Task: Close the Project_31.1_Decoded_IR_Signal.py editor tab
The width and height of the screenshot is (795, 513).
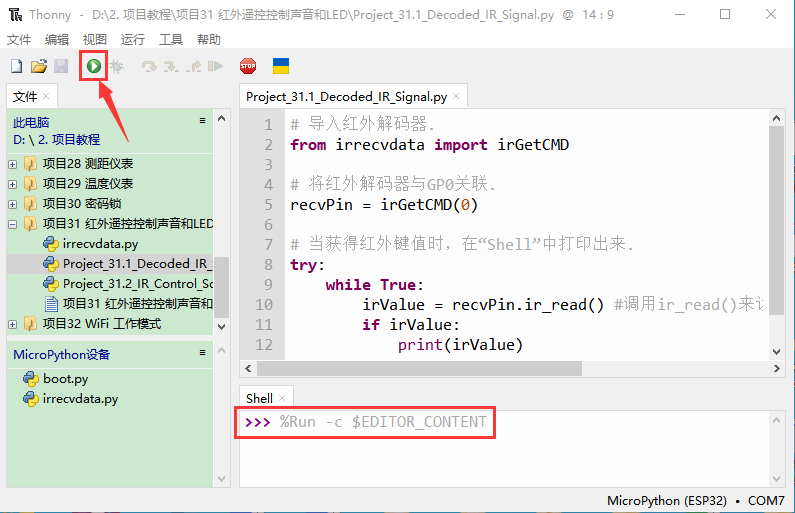Action: [x=457, y=97]
